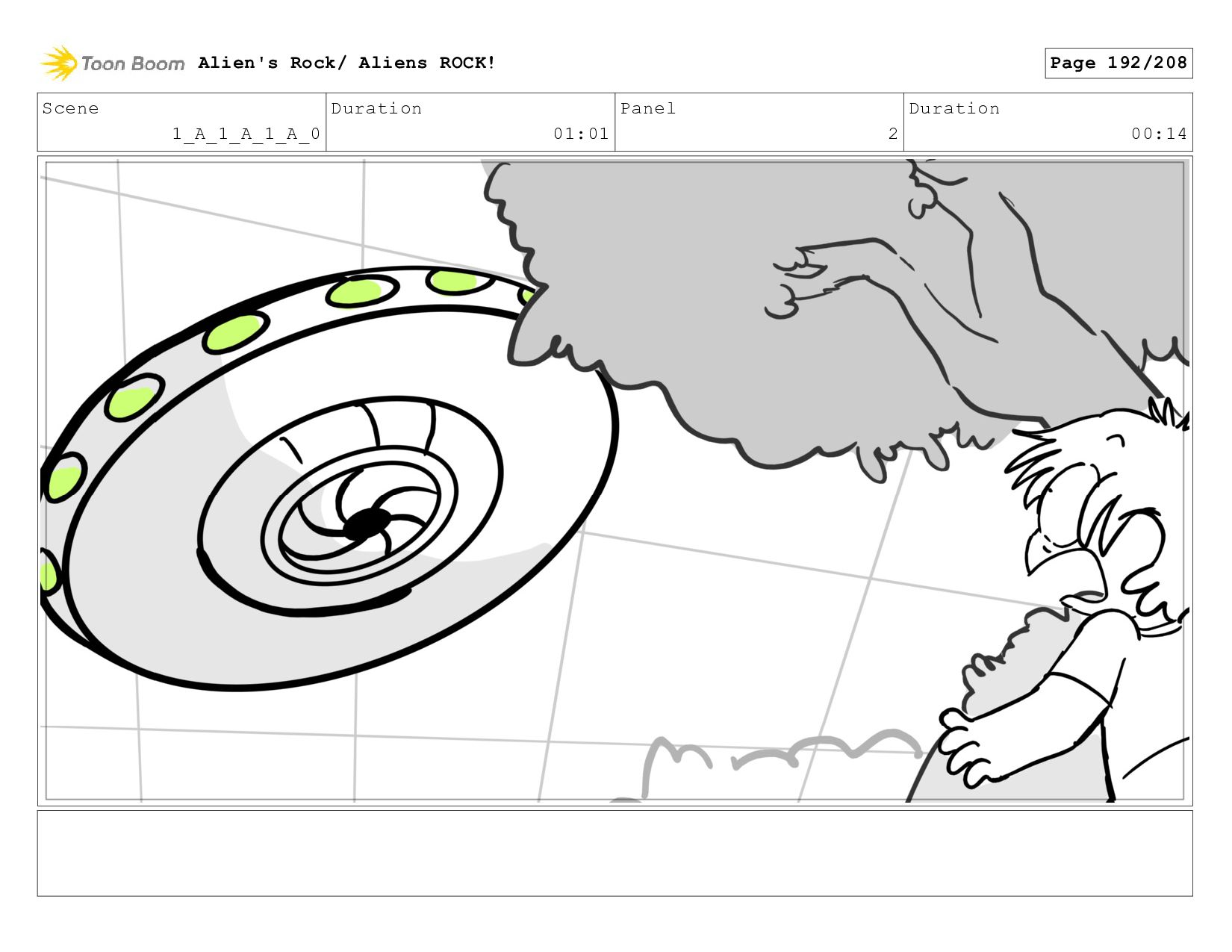Click the storyboard panel UFO drawing

coord(329,478)
